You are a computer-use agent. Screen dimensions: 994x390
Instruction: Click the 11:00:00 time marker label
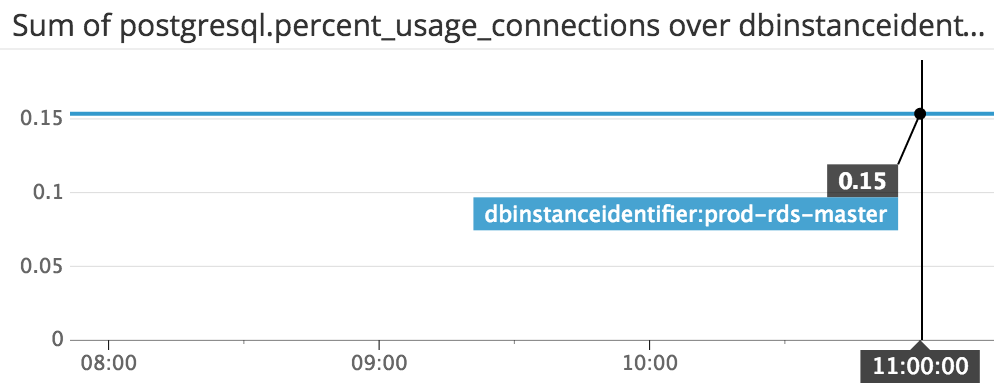click(x=920, y=367)
